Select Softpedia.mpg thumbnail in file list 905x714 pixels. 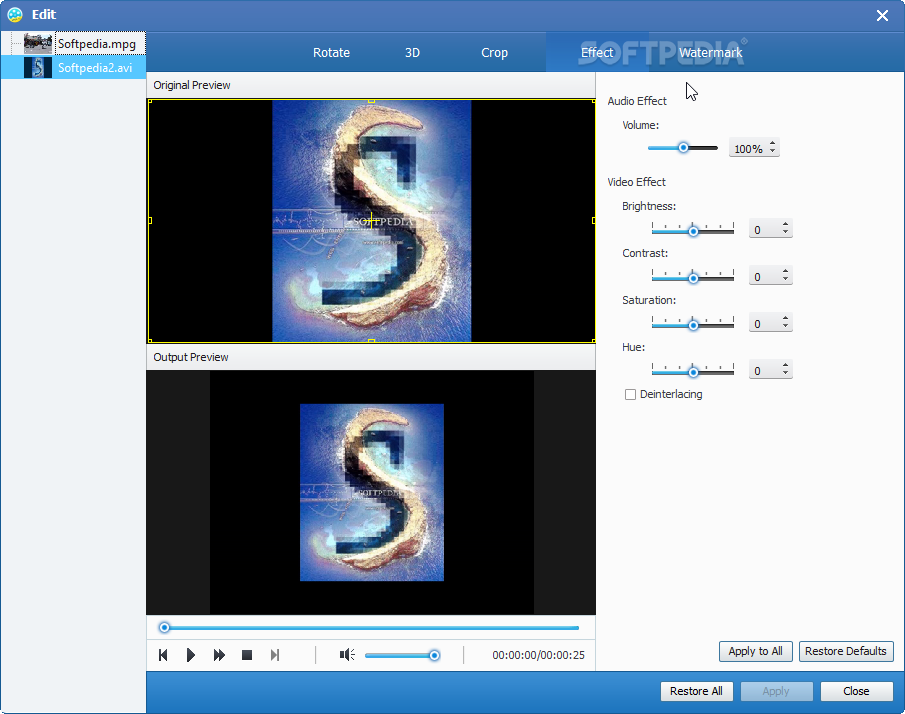(x=38, y=44)
